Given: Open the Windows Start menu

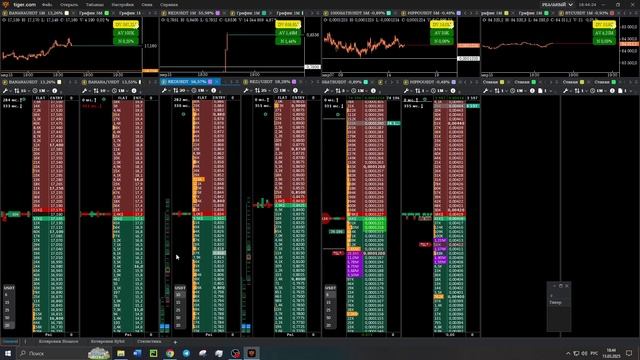Looking at the screenshot, I should coord(7,353).
